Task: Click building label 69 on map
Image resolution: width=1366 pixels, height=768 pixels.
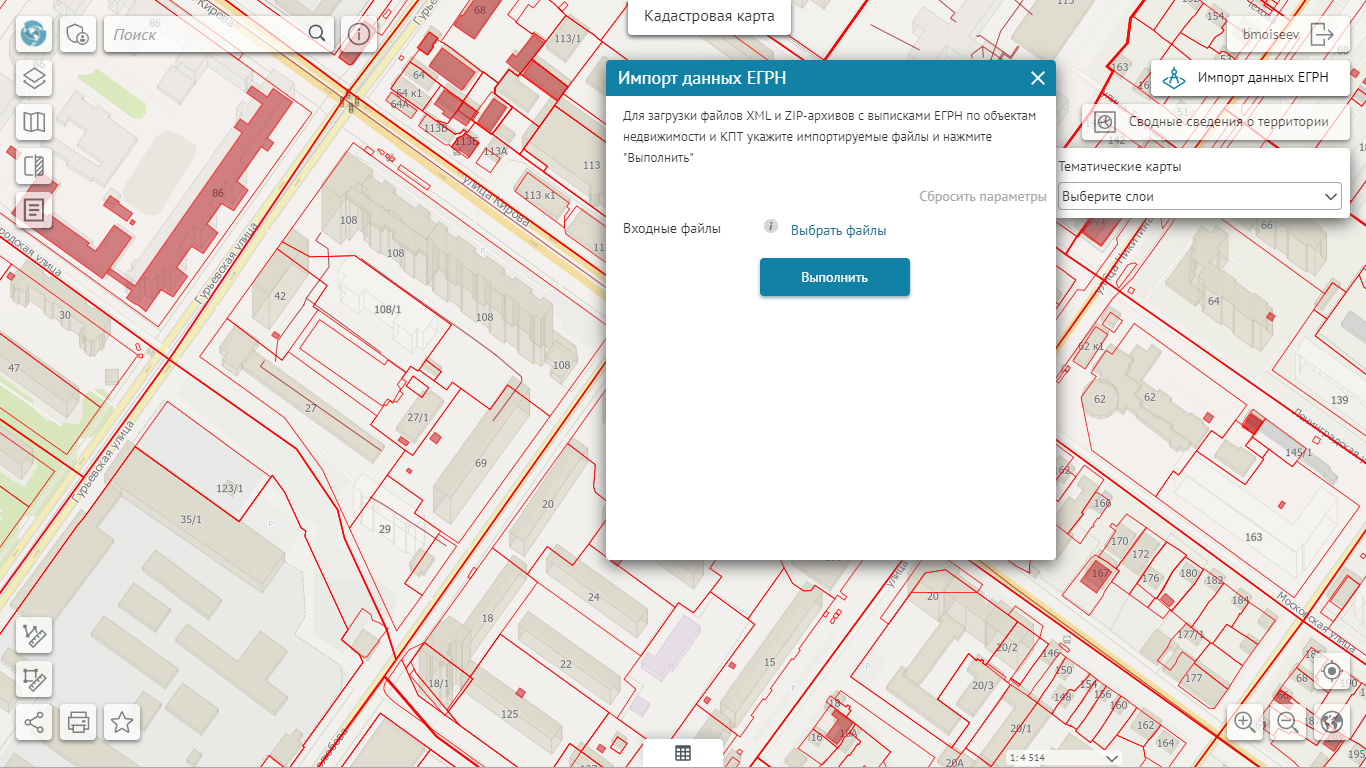Action: pos(481,463)
